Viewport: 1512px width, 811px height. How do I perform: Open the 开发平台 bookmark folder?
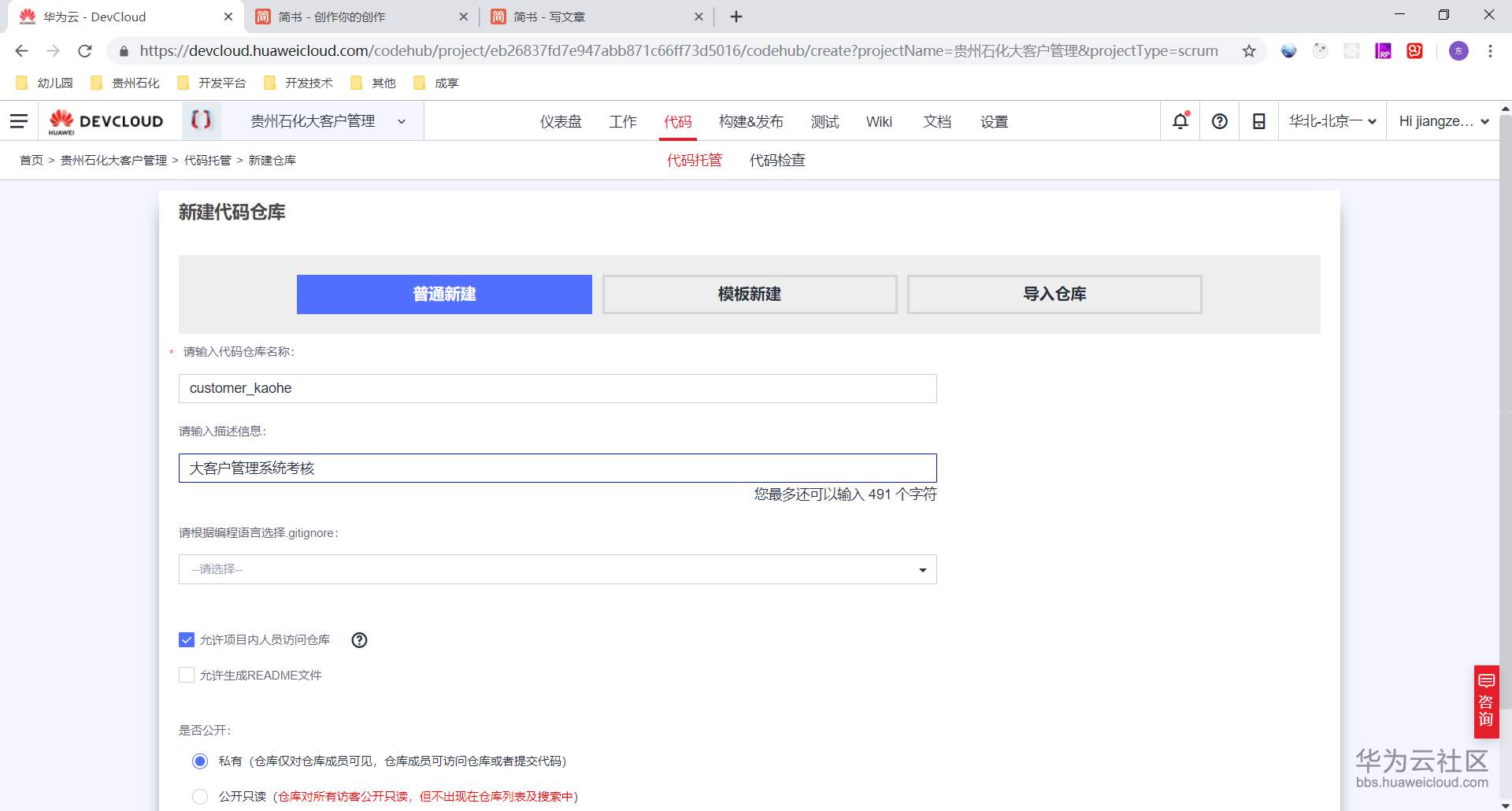(212, 83)
